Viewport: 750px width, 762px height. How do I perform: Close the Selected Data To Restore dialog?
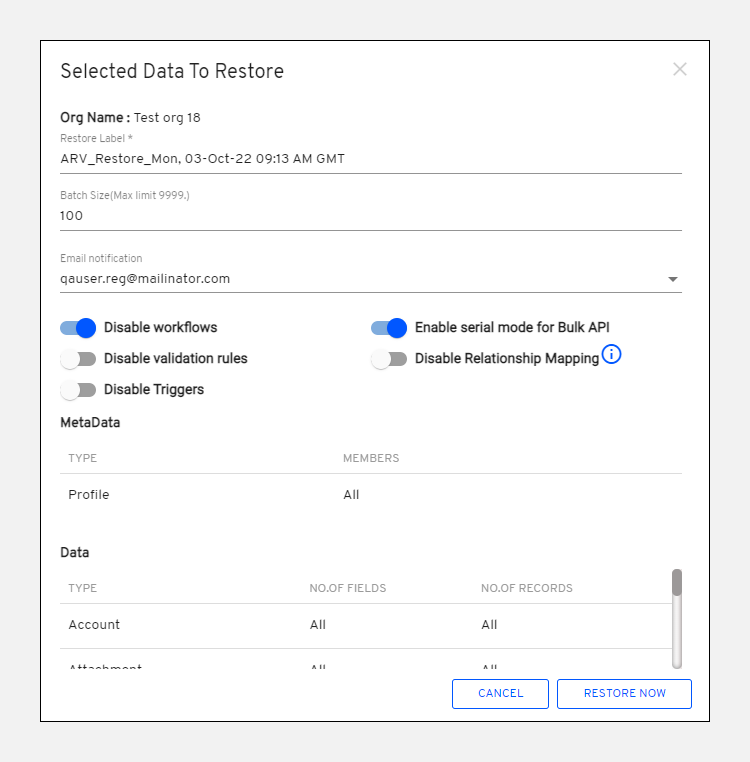(x=680, y=70)
